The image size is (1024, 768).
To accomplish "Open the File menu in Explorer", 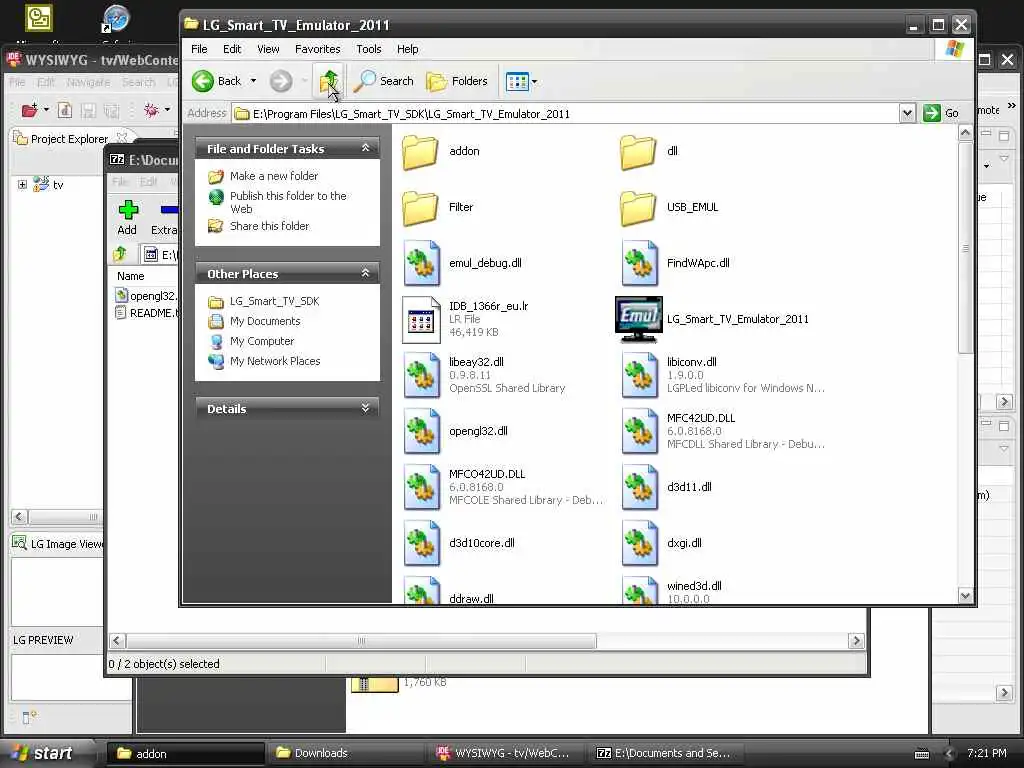I will click(x=199, y=49).
